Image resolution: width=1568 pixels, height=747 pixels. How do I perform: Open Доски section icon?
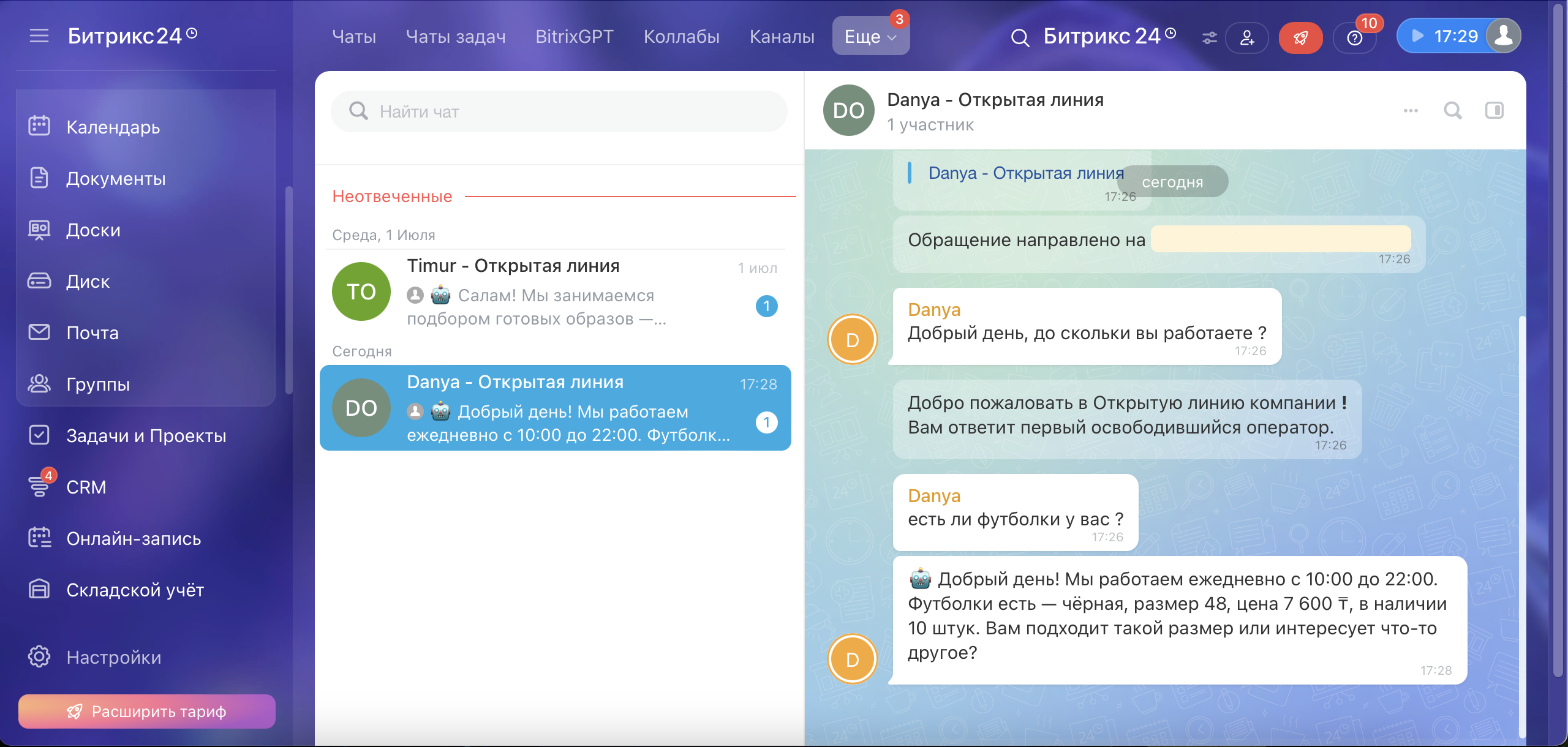pyautogui.click(x=39, y=230)
